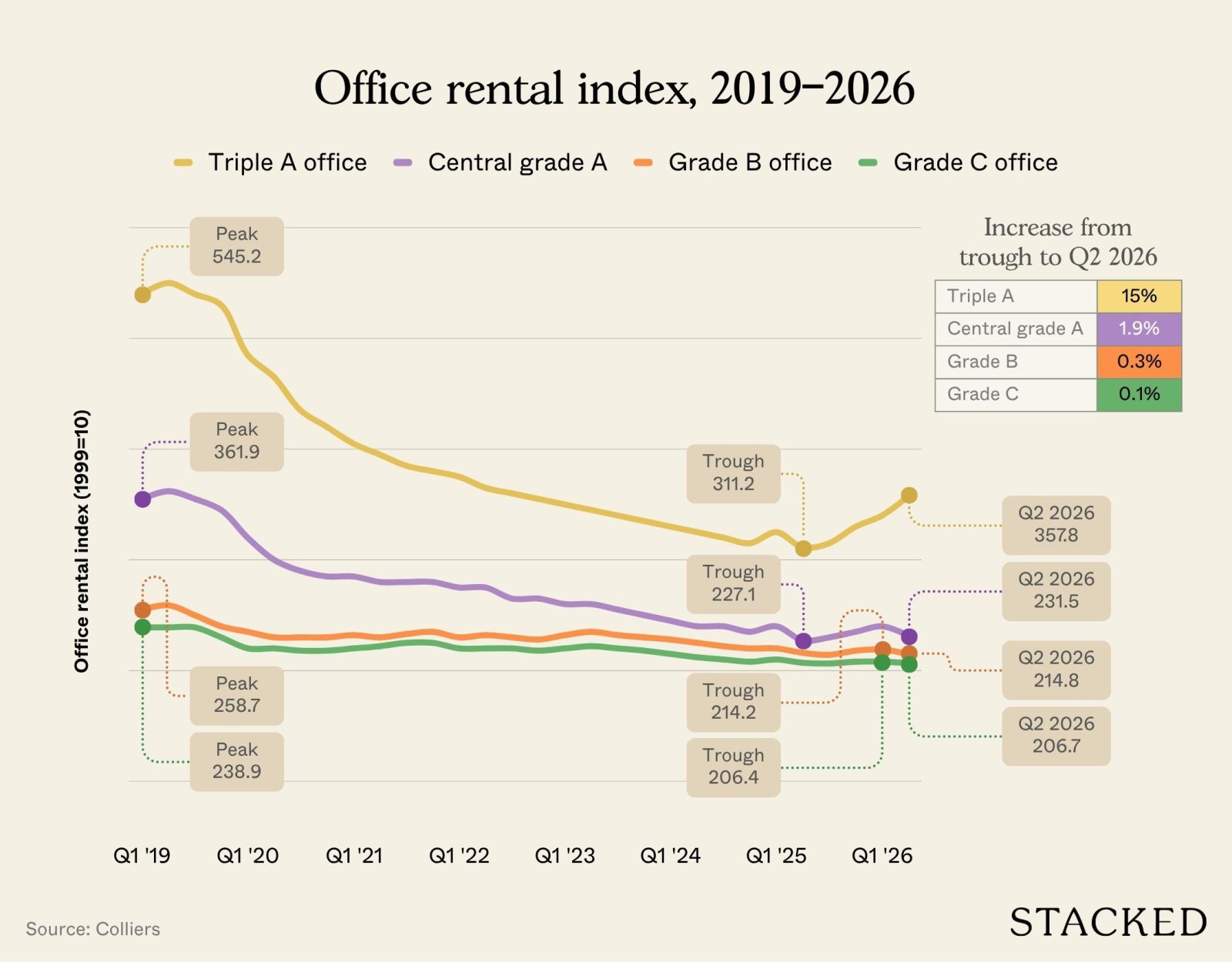Click the Q1 '25 axis label
The height and width of the screenshot is (962, 1232).
[x=776, y=856]
